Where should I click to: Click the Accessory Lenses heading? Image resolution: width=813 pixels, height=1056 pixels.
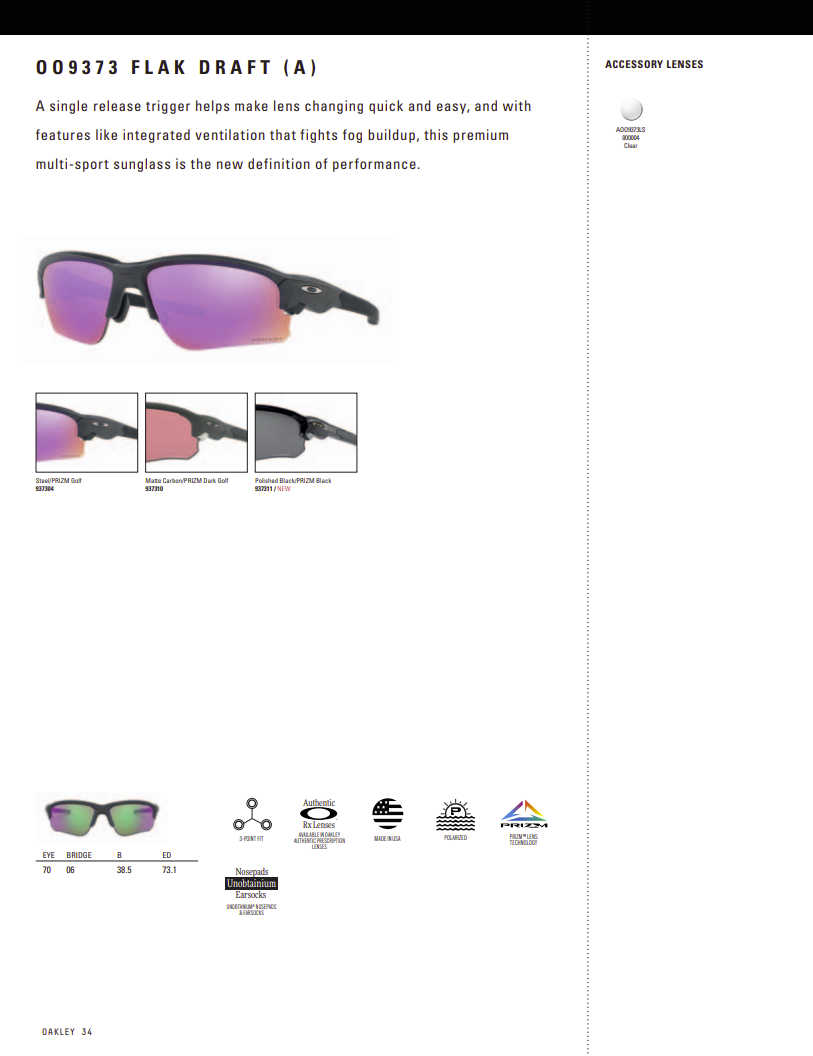(654, 64)
